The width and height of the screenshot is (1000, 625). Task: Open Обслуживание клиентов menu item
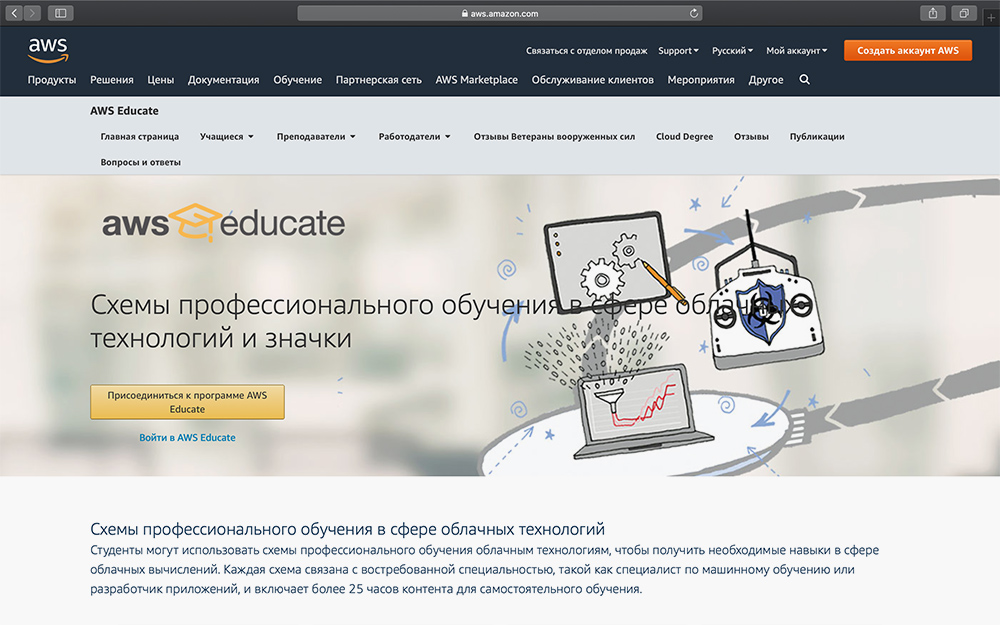(x=592, y=80)
